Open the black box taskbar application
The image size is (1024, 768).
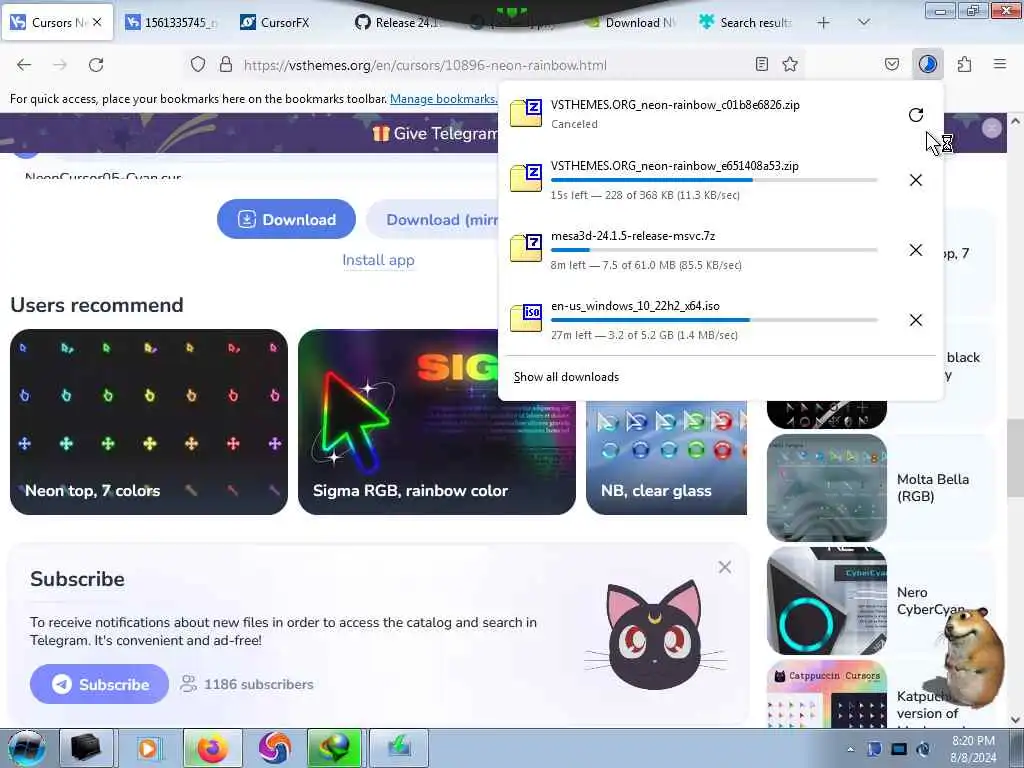click(x=86, y=748)
